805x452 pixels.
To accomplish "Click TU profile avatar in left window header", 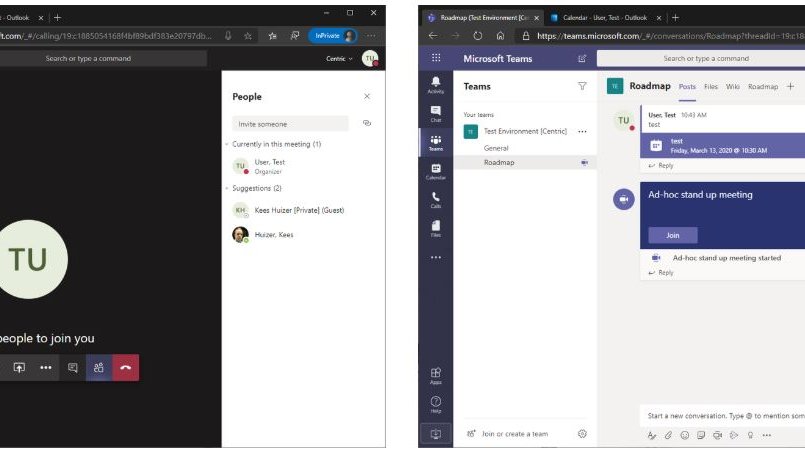I will [370, 59].
